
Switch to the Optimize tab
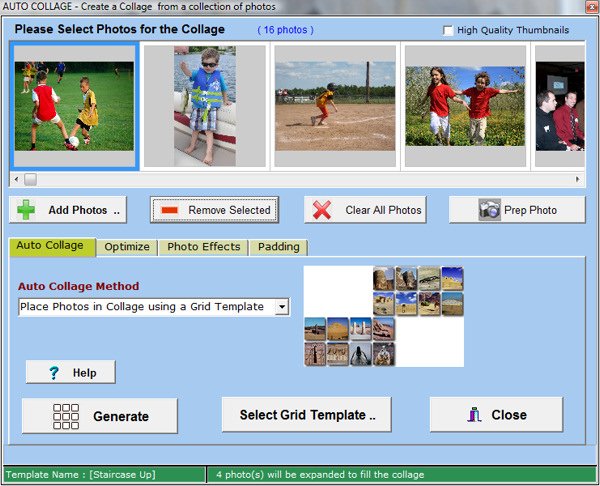click(127, 247)
